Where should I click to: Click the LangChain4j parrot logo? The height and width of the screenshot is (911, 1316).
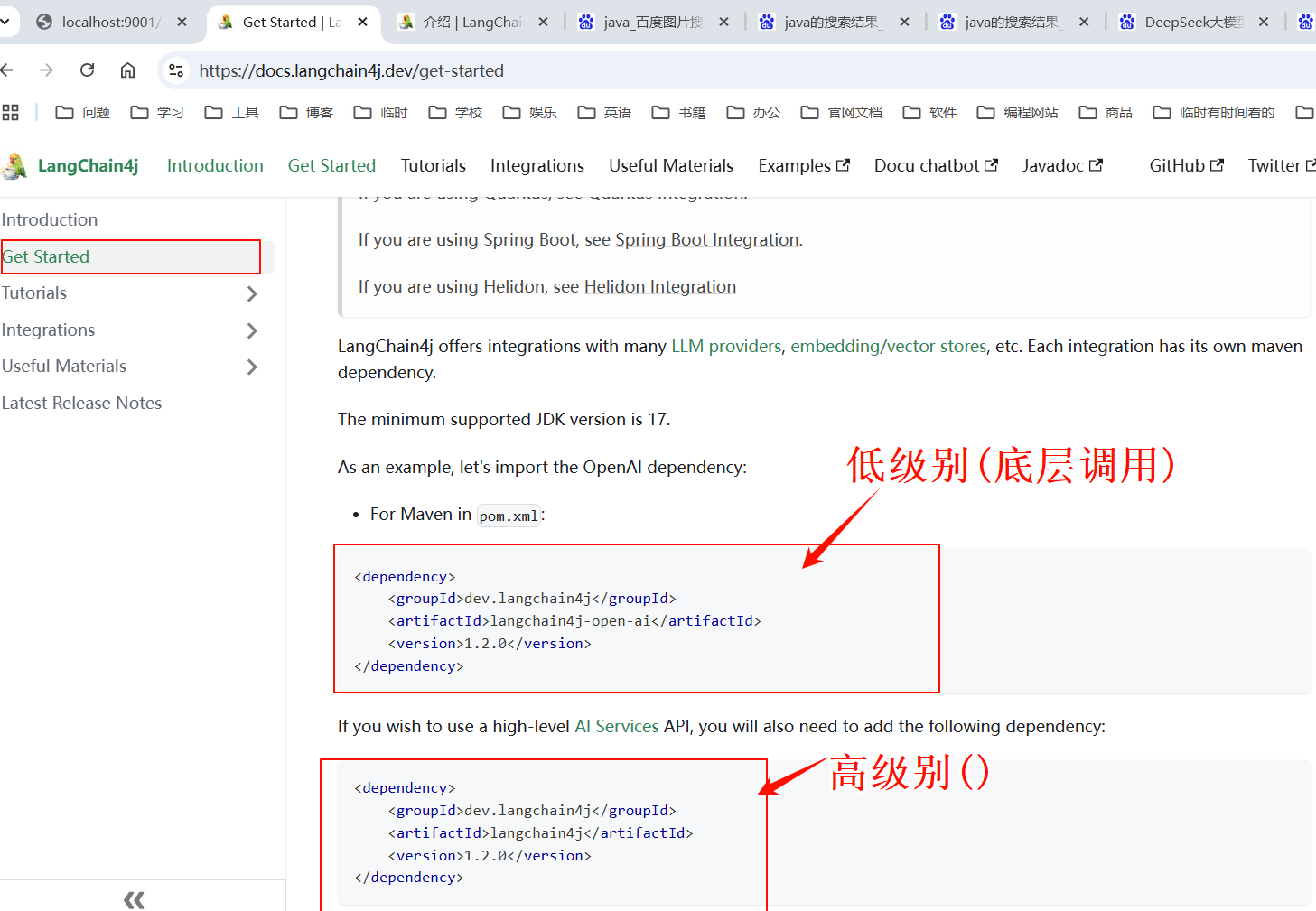(15, 166)
